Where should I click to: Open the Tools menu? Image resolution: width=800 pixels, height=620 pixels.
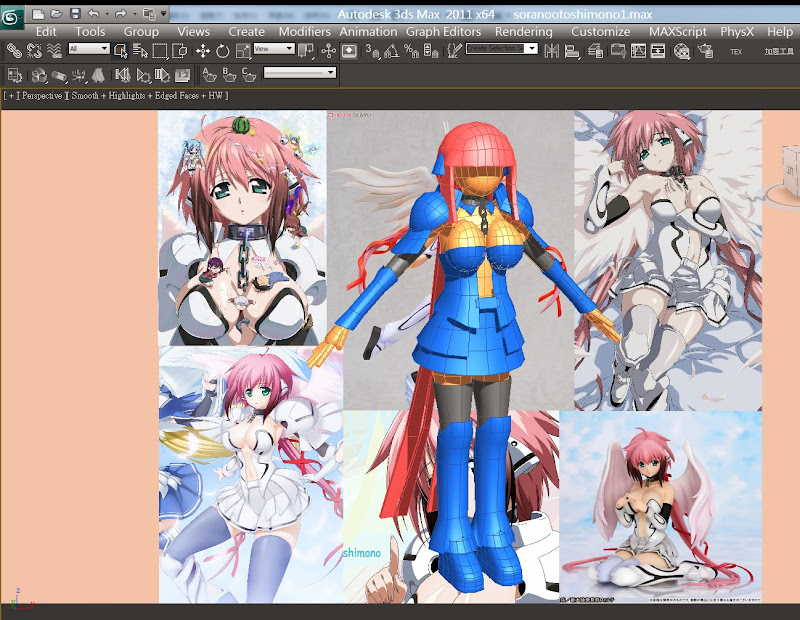(90, 32)
